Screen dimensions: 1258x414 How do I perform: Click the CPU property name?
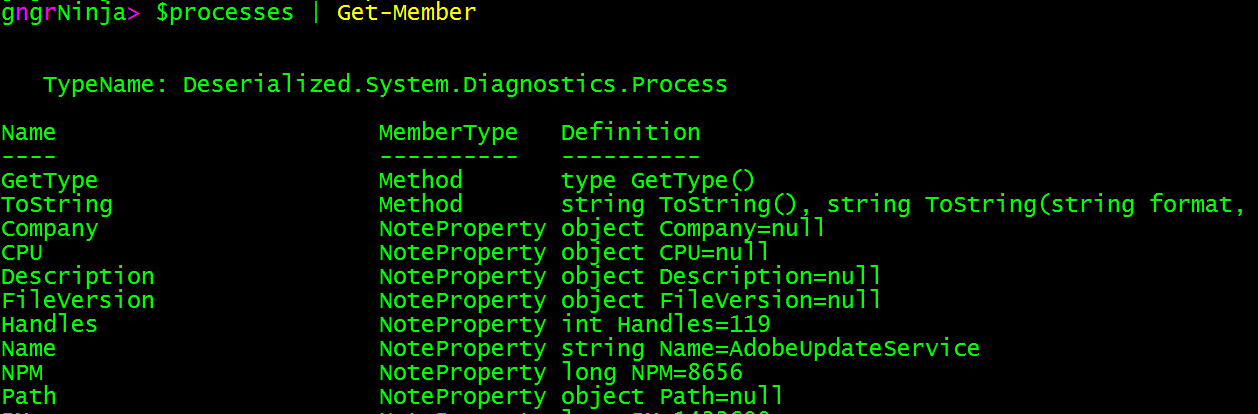click(x=22, y=252)
